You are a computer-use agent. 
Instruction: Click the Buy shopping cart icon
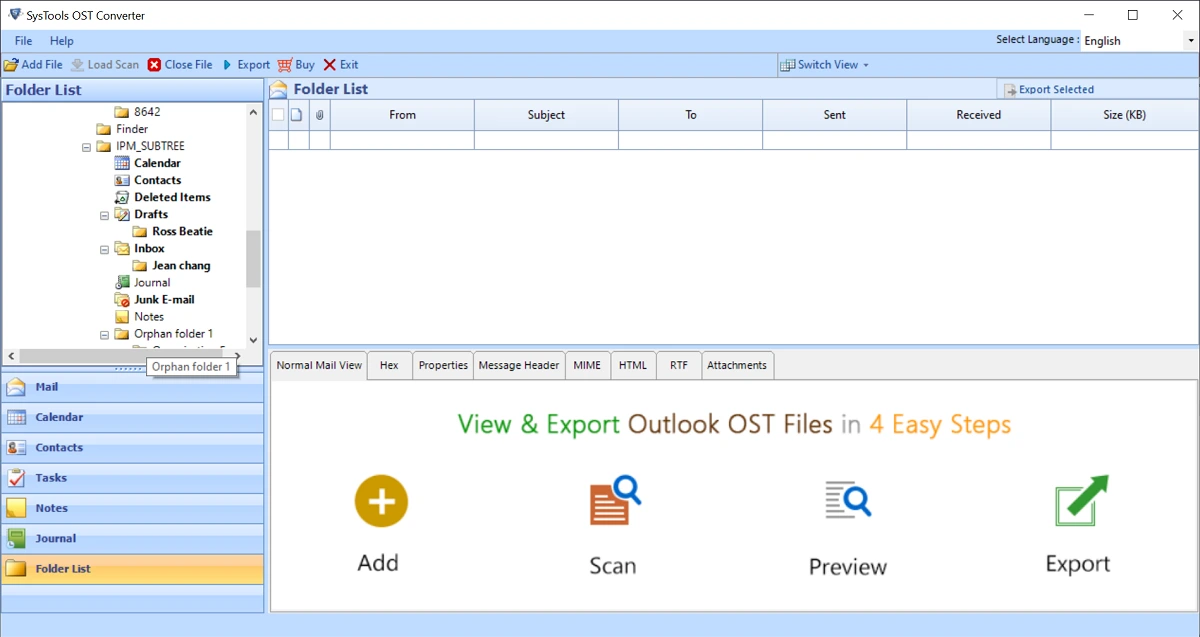(x=285, y=65)
